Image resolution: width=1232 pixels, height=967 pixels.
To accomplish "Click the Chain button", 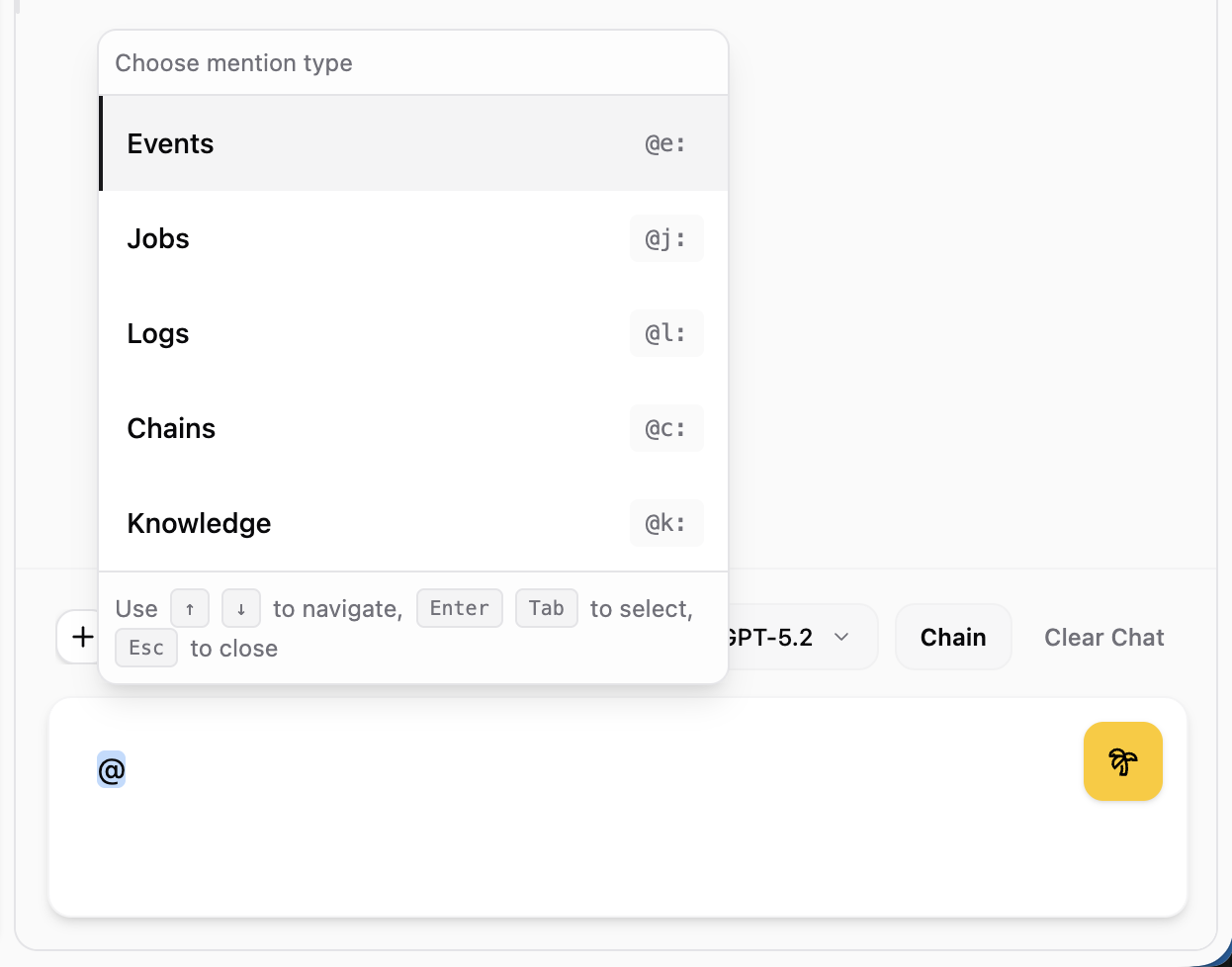I will click(952, 637).
